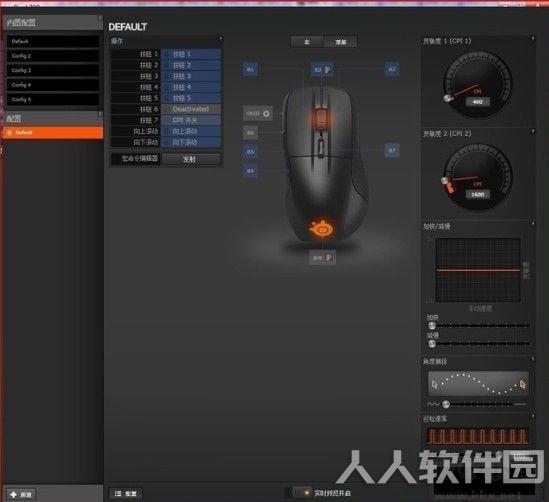Click the acceleration/deceleration curve graph
The height and width of the screenshot is (502, 549).
(x=478, y=270)
